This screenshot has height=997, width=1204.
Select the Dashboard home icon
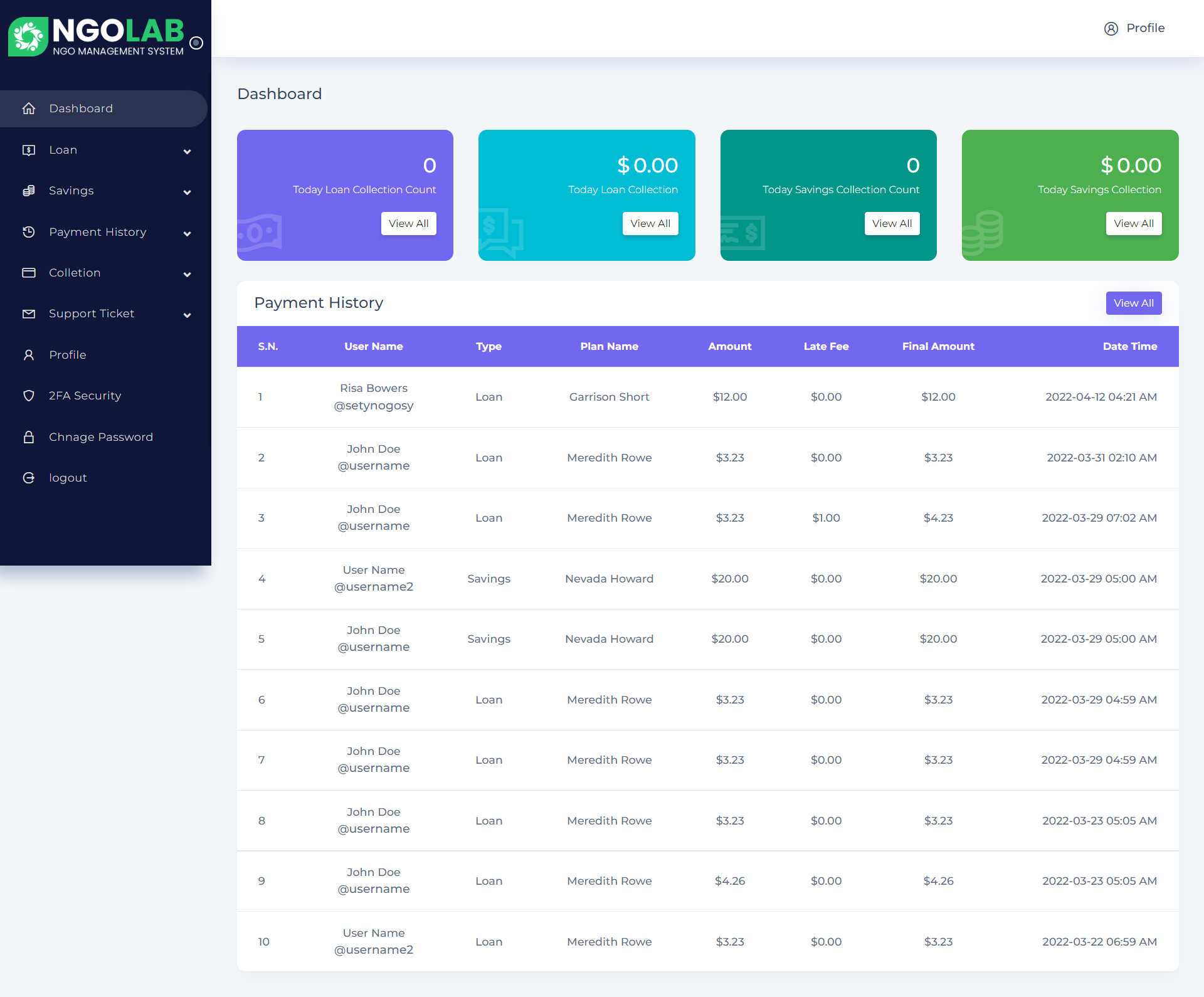pos(29,108)
